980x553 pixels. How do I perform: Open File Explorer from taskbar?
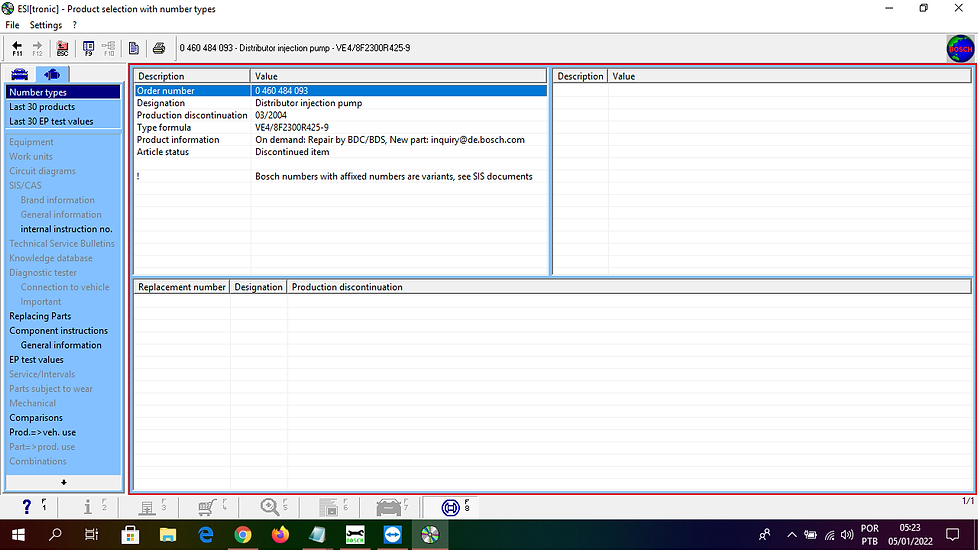[x=168, y=535]
